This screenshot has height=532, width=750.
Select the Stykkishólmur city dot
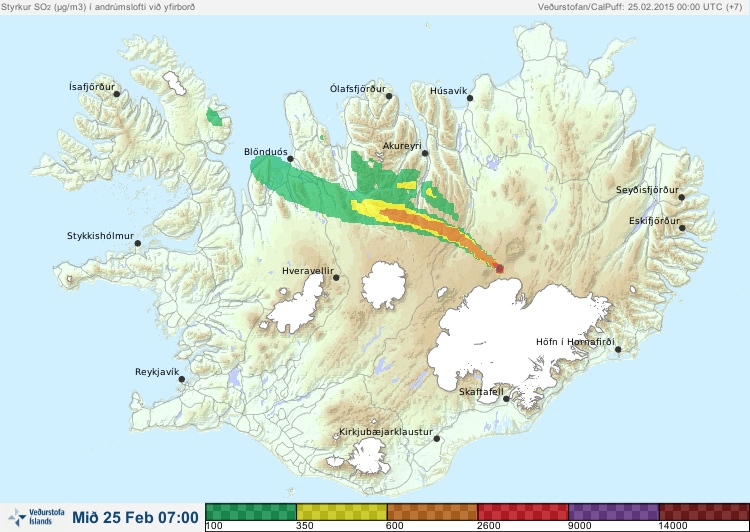[138, 243]
